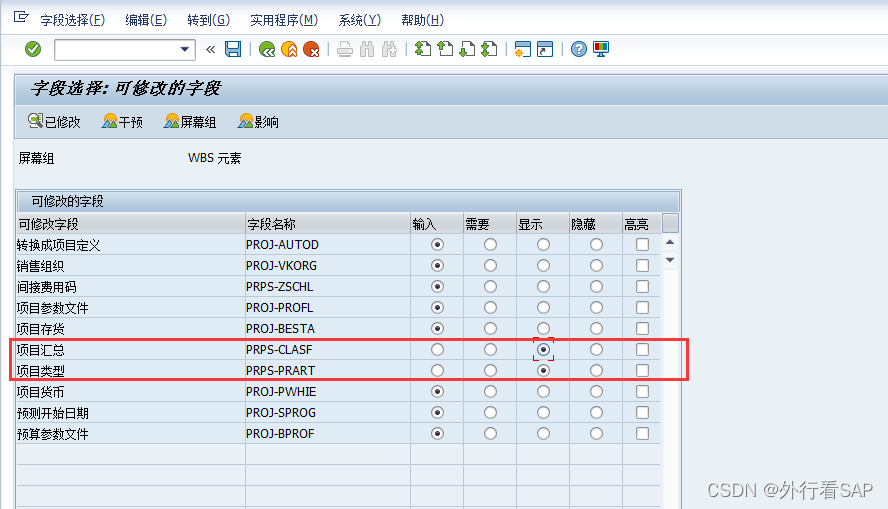Save using the floppy disk icon
888x509 pixels.
(233, 49)
